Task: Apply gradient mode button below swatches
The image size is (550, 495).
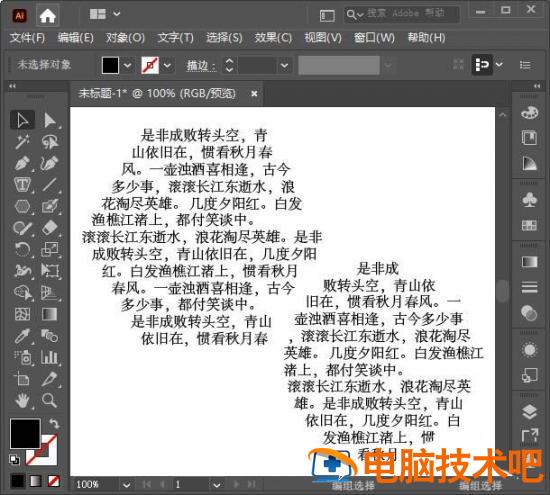Action: click(35, 481)
